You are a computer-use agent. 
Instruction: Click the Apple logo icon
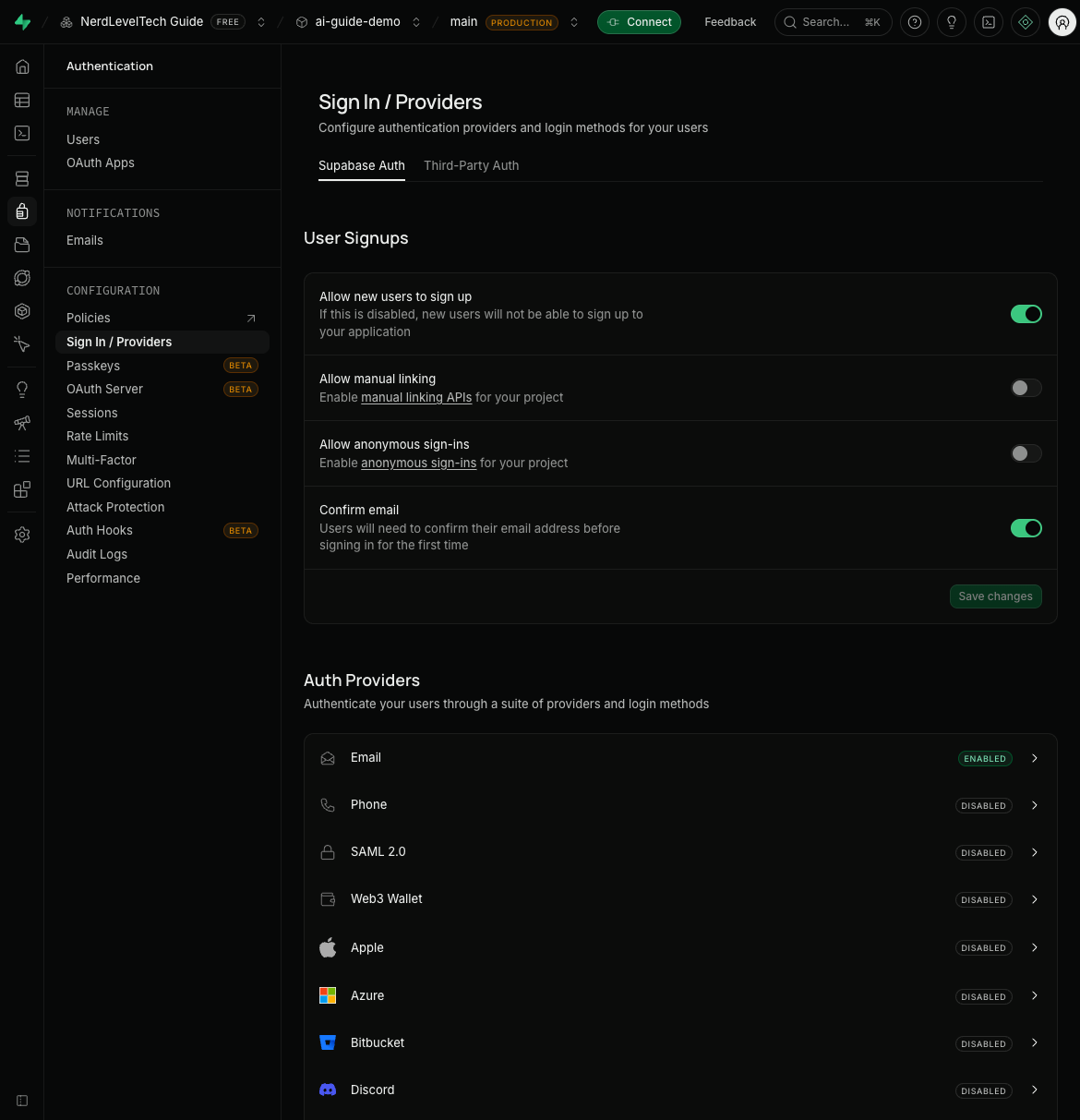click(328, 947)
